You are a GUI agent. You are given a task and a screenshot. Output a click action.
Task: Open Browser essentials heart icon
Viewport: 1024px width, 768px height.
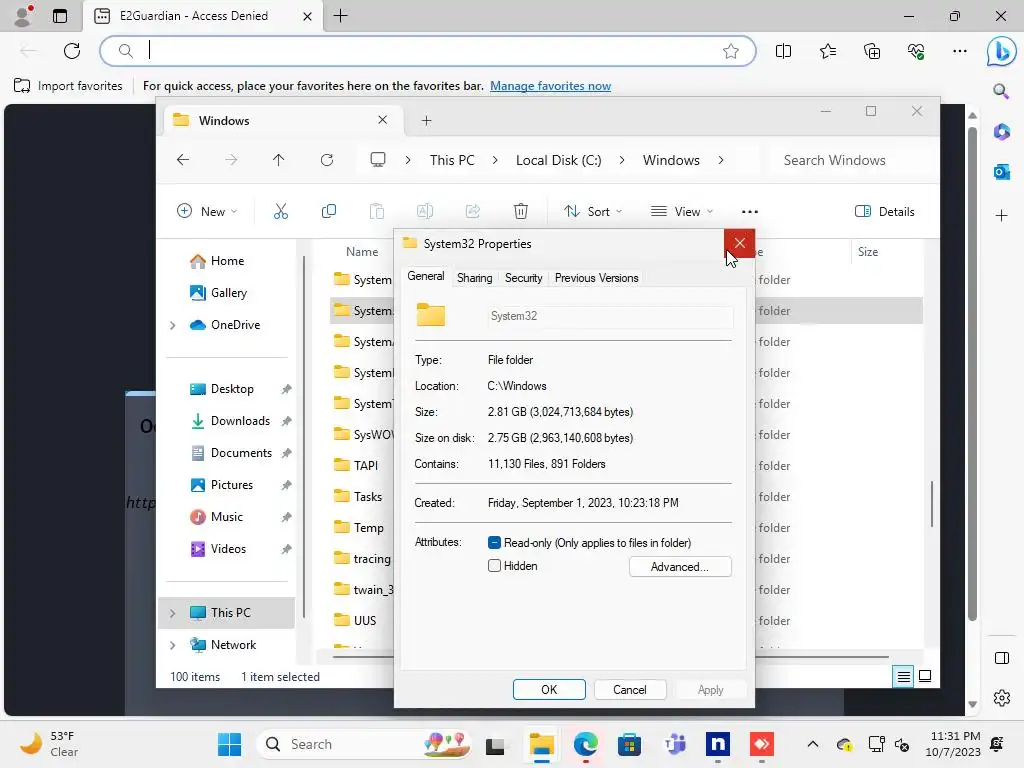point(916,51)
